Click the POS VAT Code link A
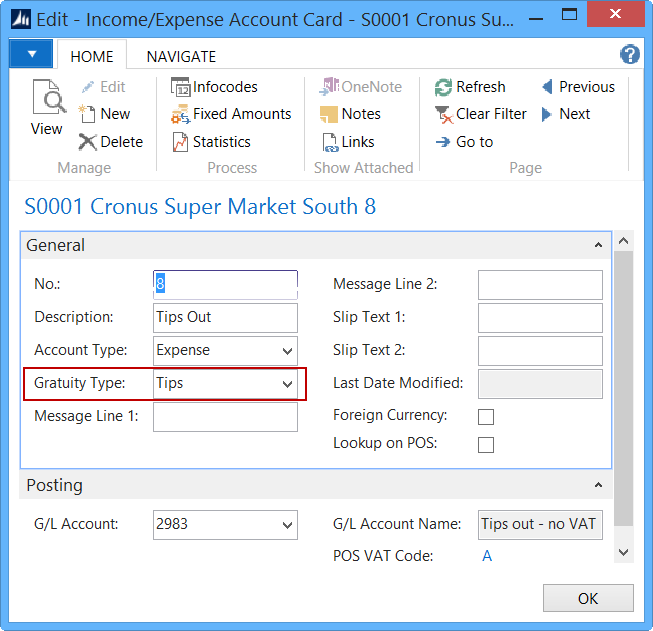 487,556
